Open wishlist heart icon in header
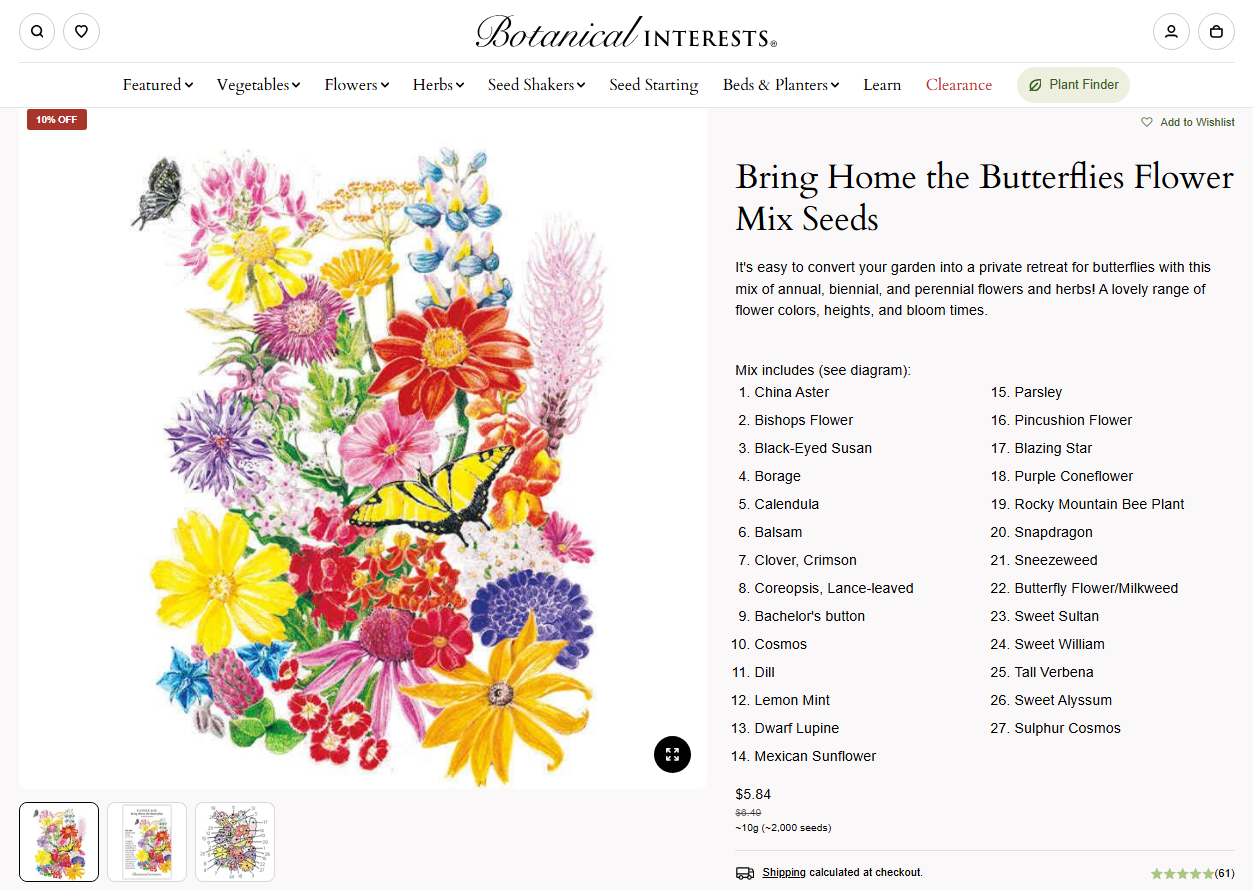Screen dimensions: 1253x890 pos(81,31)
